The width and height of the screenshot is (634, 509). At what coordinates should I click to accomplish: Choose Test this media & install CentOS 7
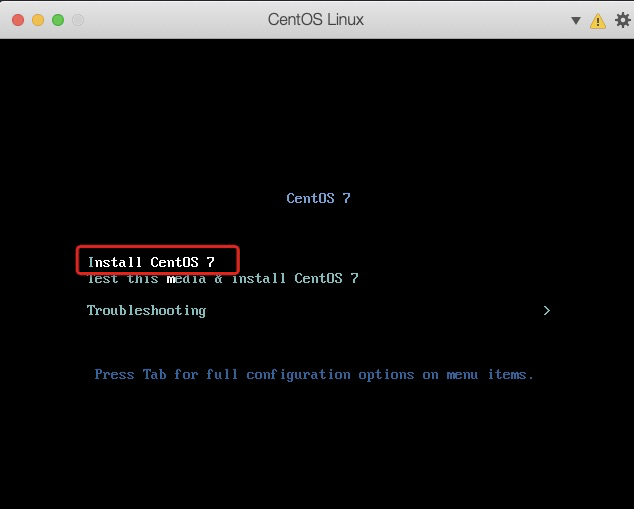[223, 278]
